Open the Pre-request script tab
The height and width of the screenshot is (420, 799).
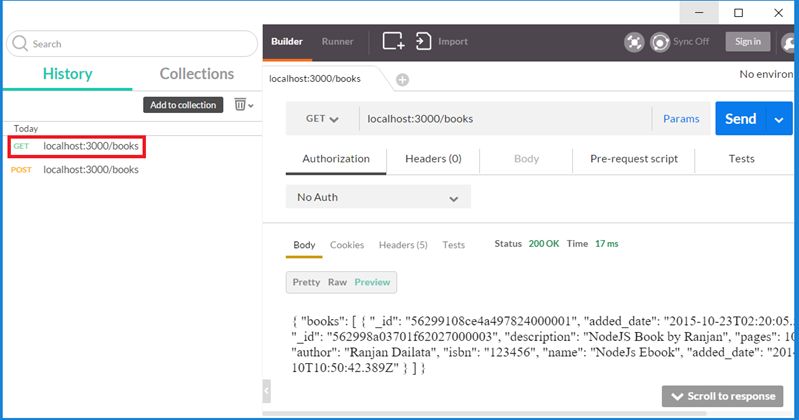[634, 159]
